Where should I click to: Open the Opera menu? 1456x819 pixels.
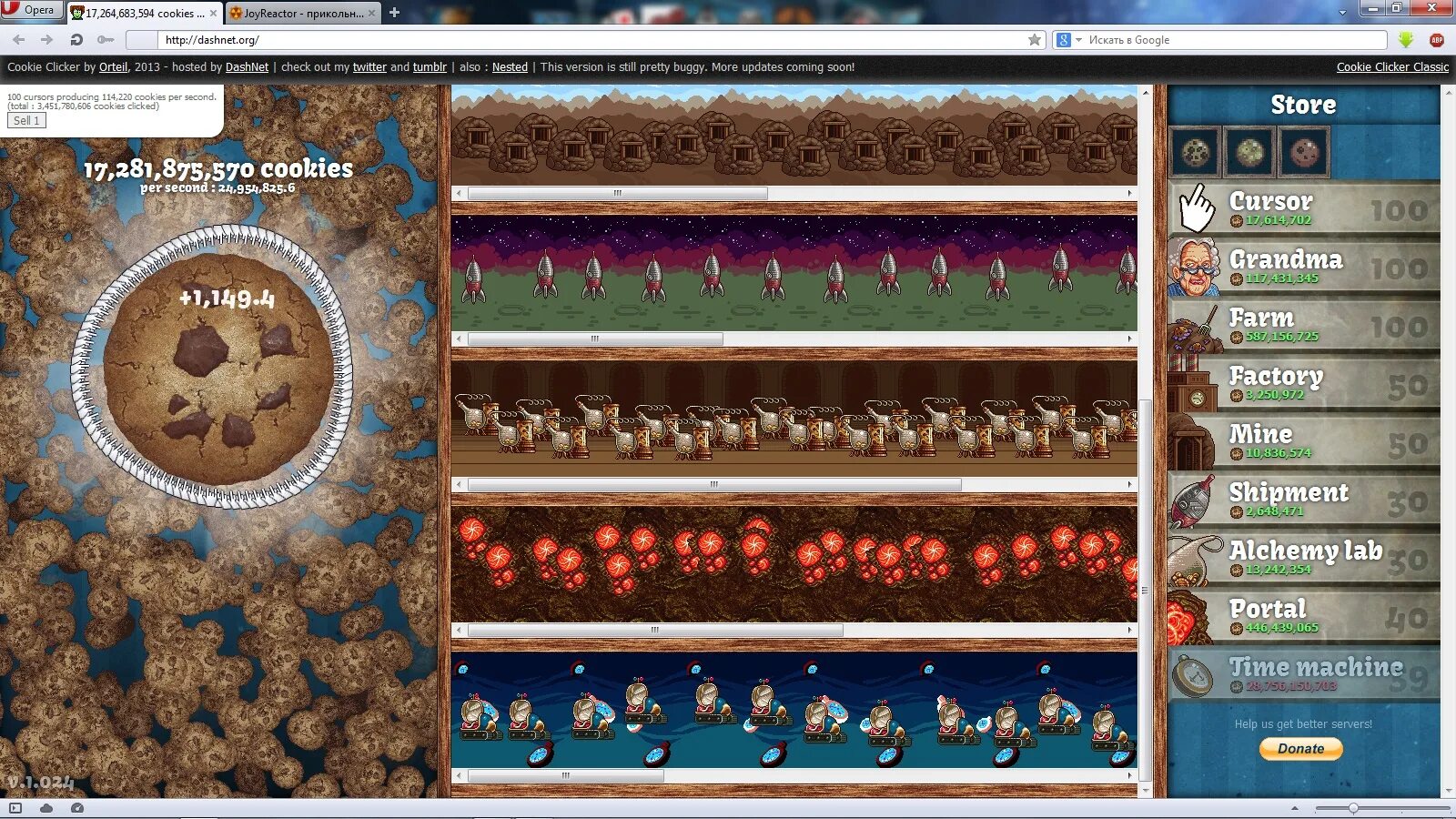pos(31,10)
